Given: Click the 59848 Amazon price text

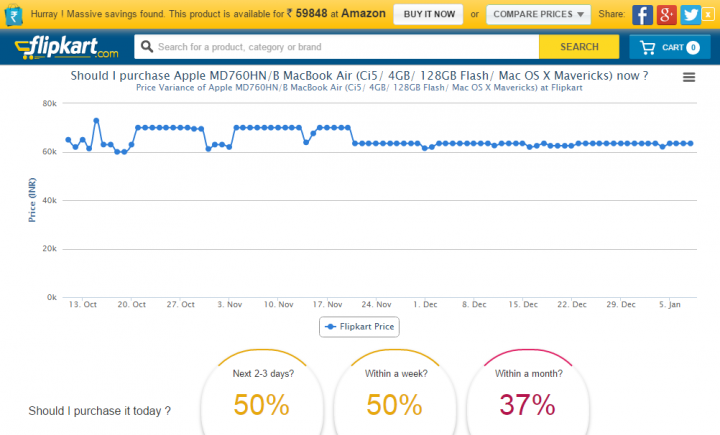Looking at the screenshot, I should (x=311, y=13).
